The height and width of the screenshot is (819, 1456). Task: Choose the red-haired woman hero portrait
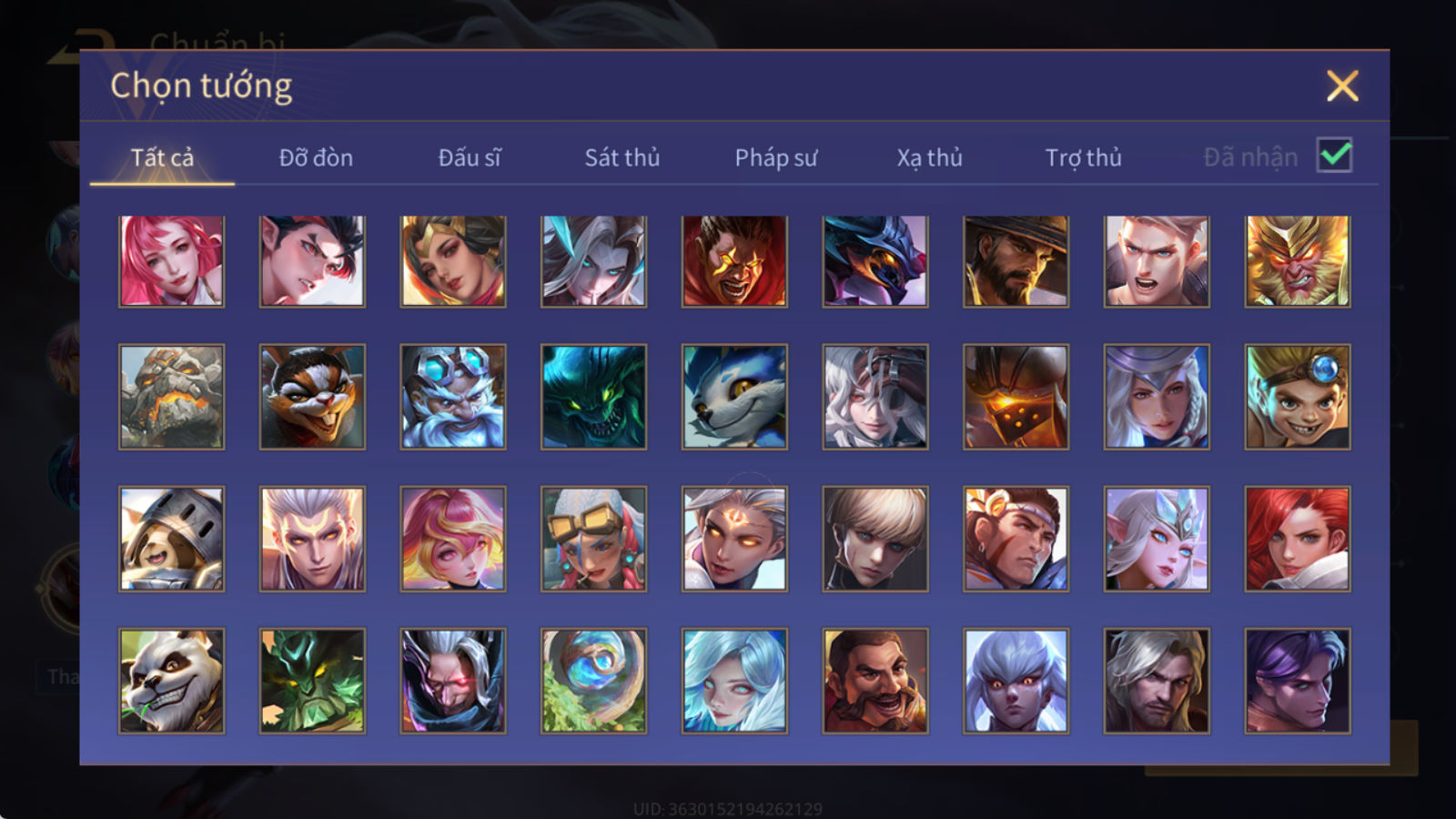pyautogui.click(x=1298, y=539)
